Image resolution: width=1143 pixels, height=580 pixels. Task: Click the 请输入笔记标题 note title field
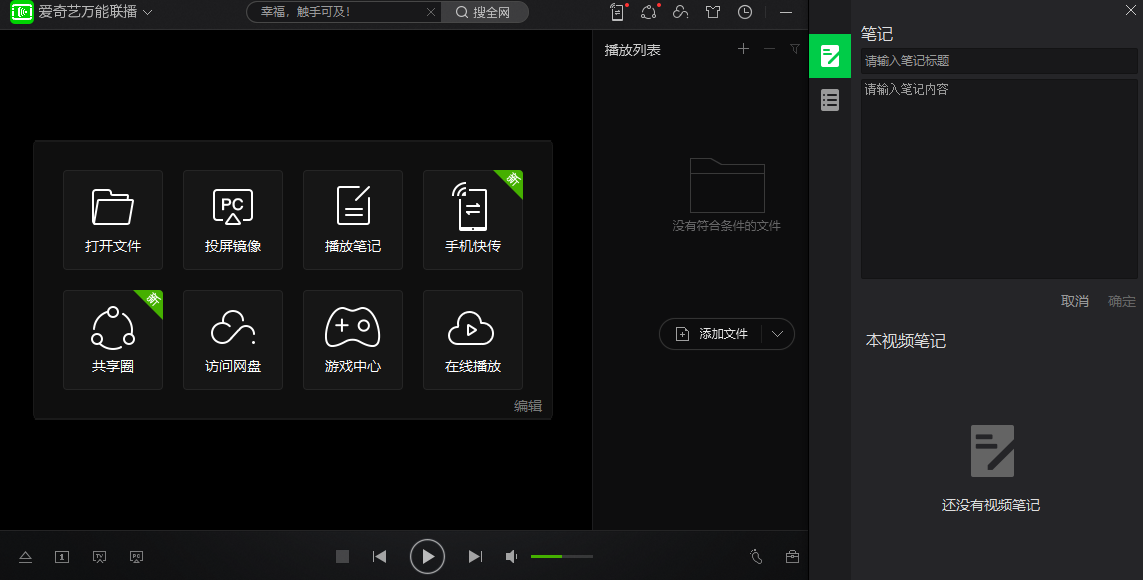click(999, 61)
